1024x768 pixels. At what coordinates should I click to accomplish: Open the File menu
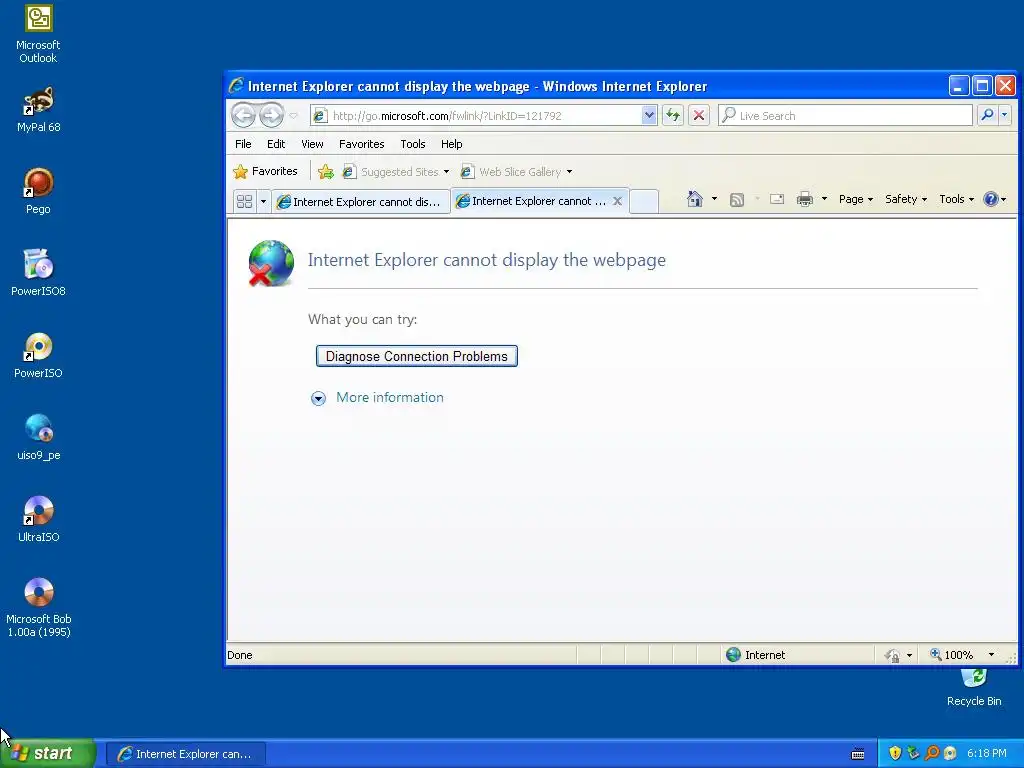tap(243, 144)
